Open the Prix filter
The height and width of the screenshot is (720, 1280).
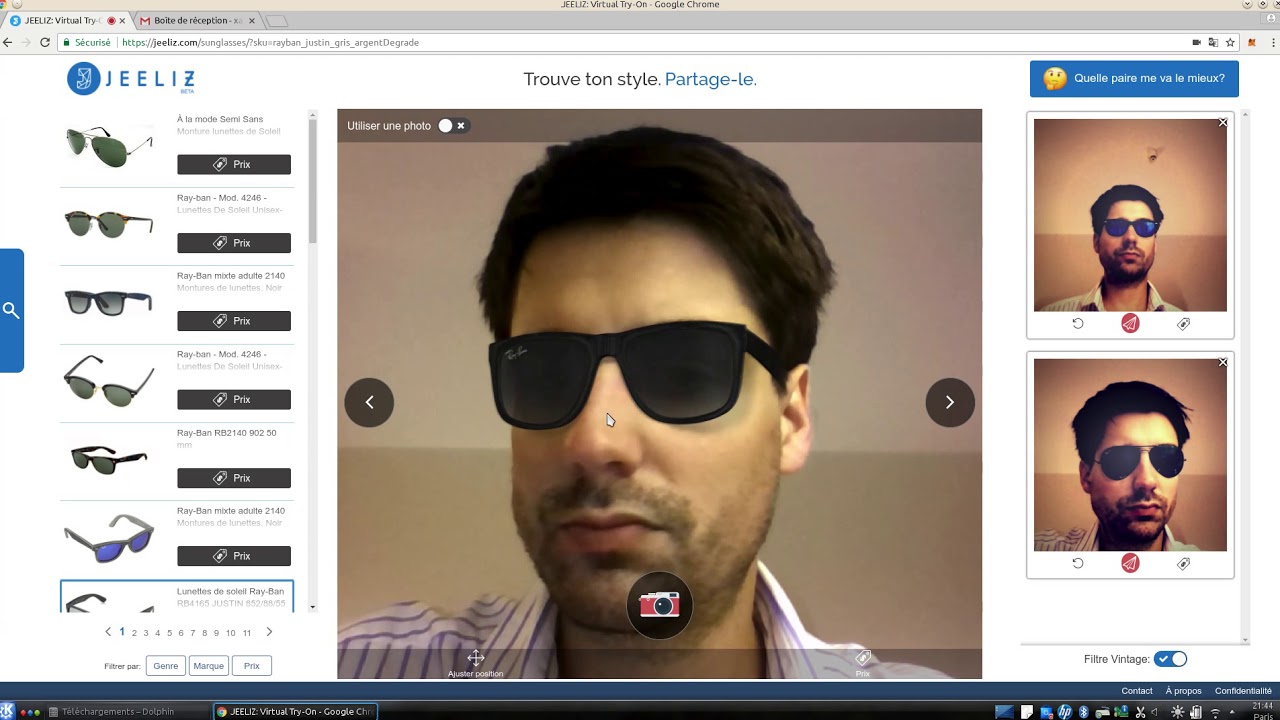(x=252, y=666)
